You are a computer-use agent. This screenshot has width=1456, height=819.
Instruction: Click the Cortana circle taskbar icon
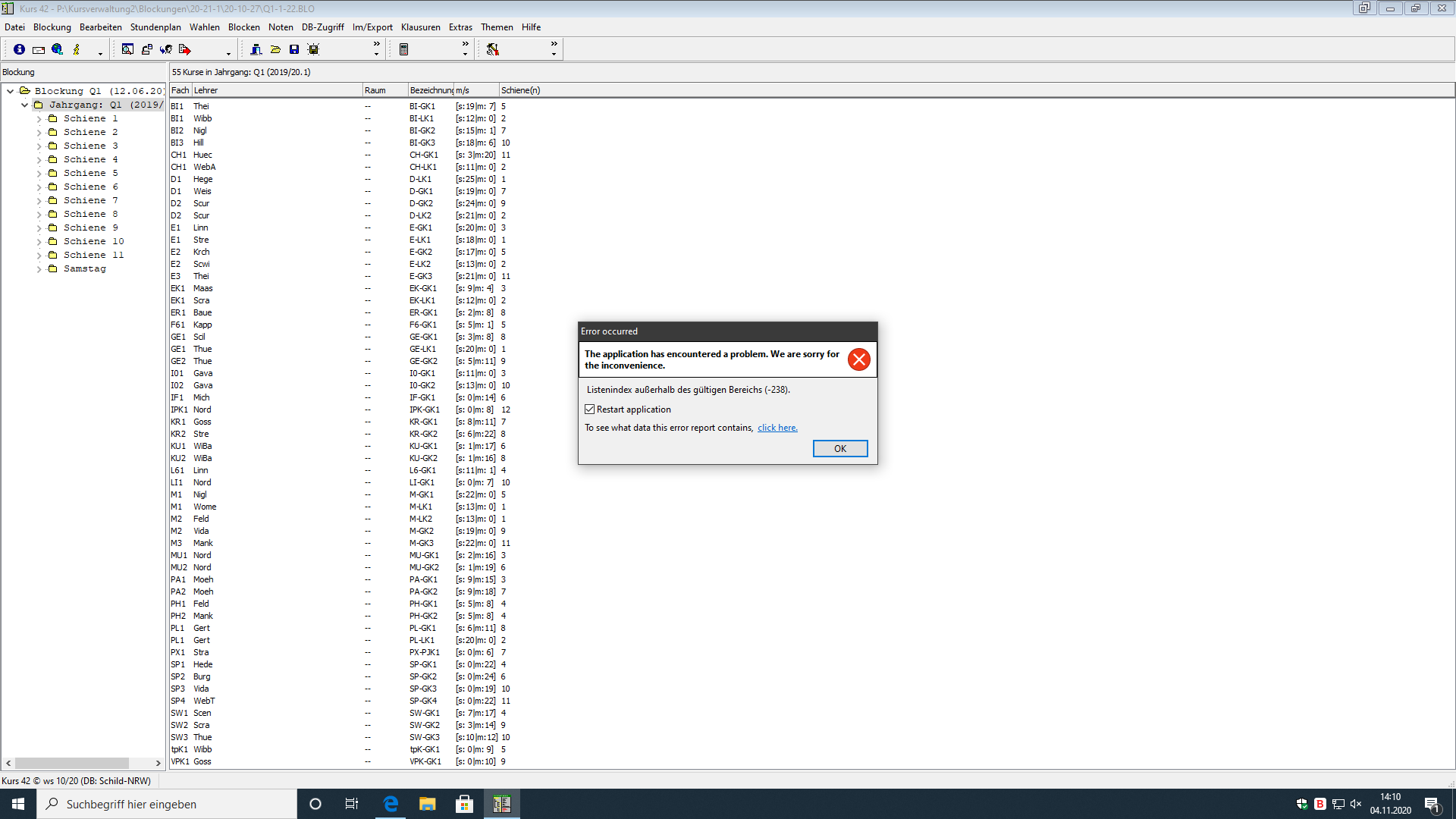(x=315, y=804)
